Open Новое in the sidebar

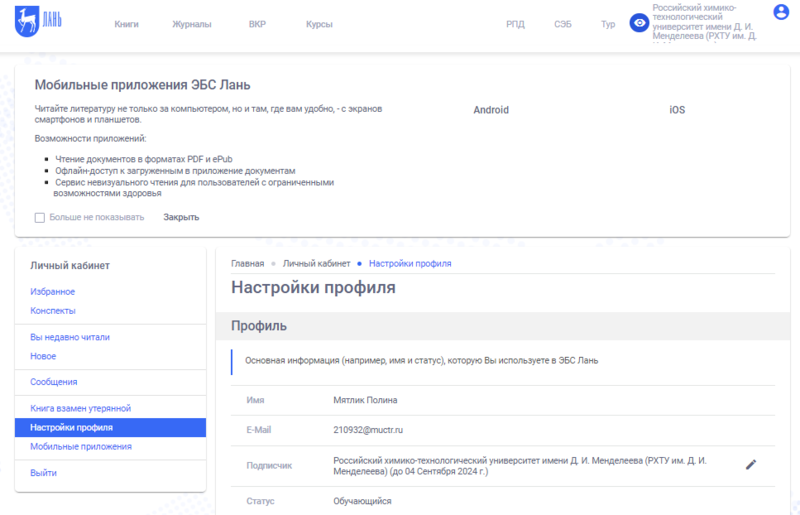click(x=43, y=356)
